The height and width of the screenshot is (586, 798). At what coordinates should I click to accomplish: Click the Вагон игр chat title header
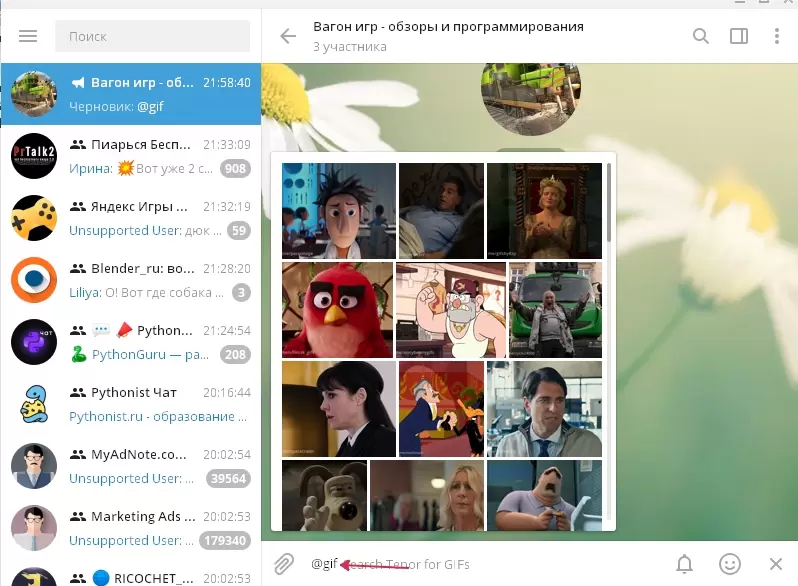pos(448,27)
